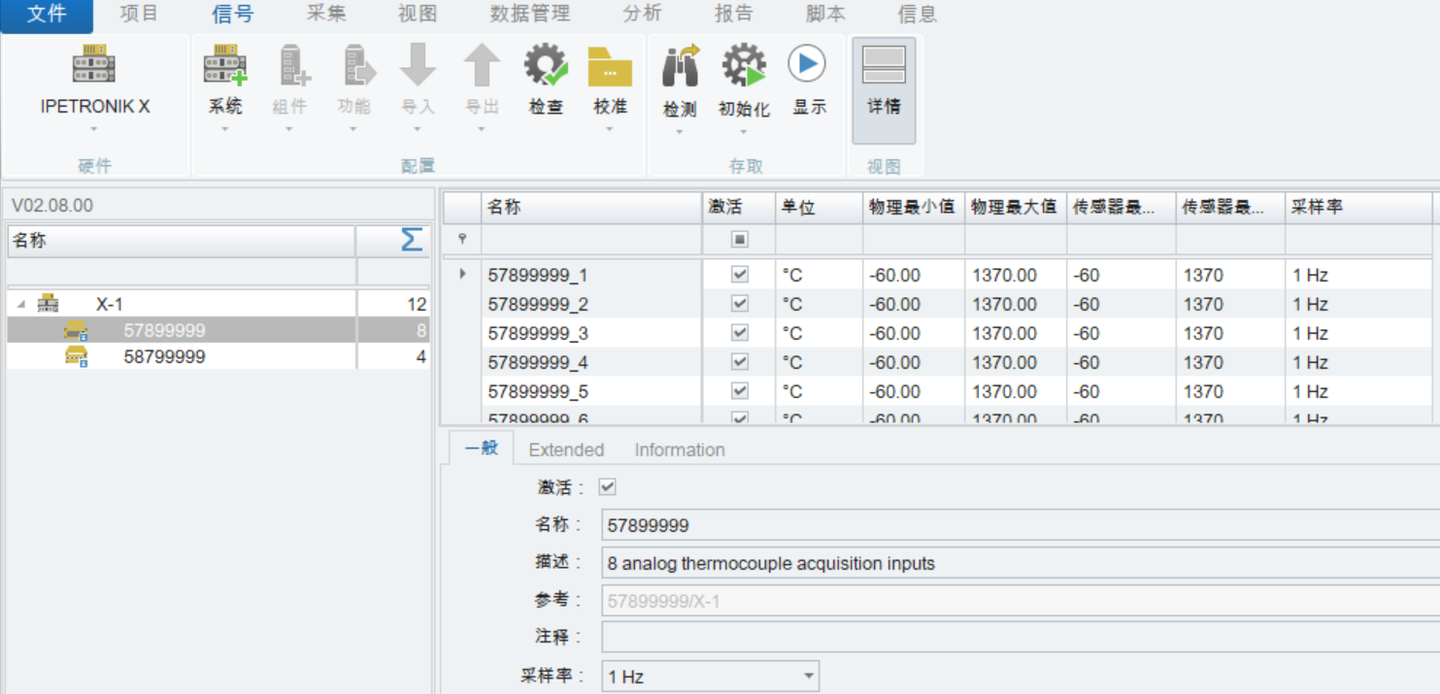Toggle the 激活 column header checkbox

click(736, 239)
